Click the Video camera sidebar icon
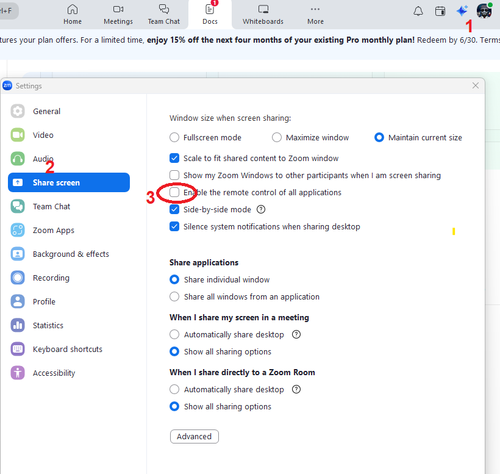This screenshot has height=474, width=500. [17, 135]
